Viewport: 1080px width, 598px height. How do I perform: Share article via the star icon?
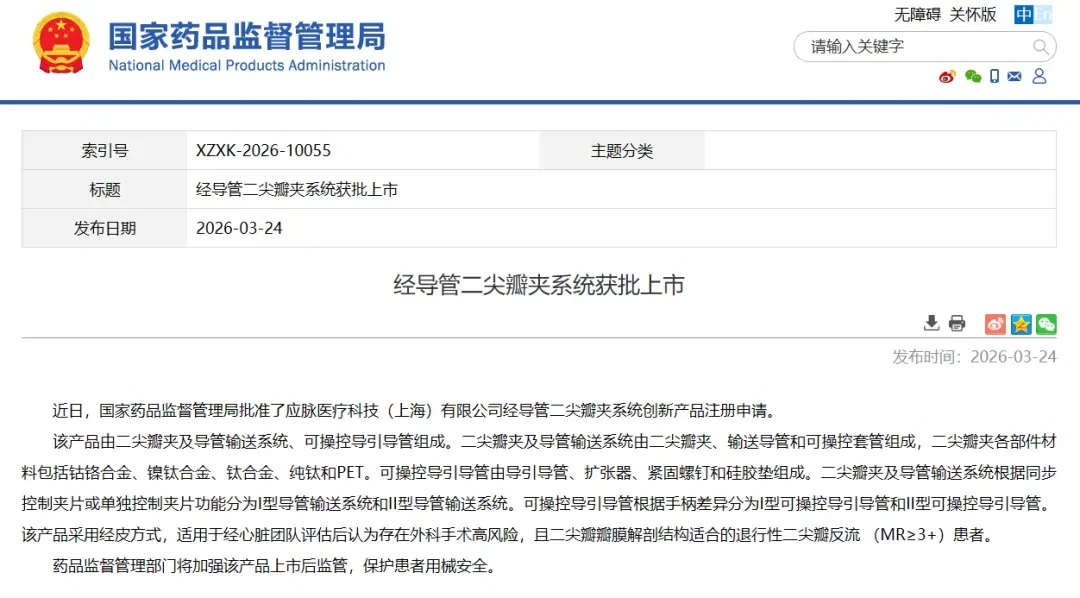[x=1021, y=324]
